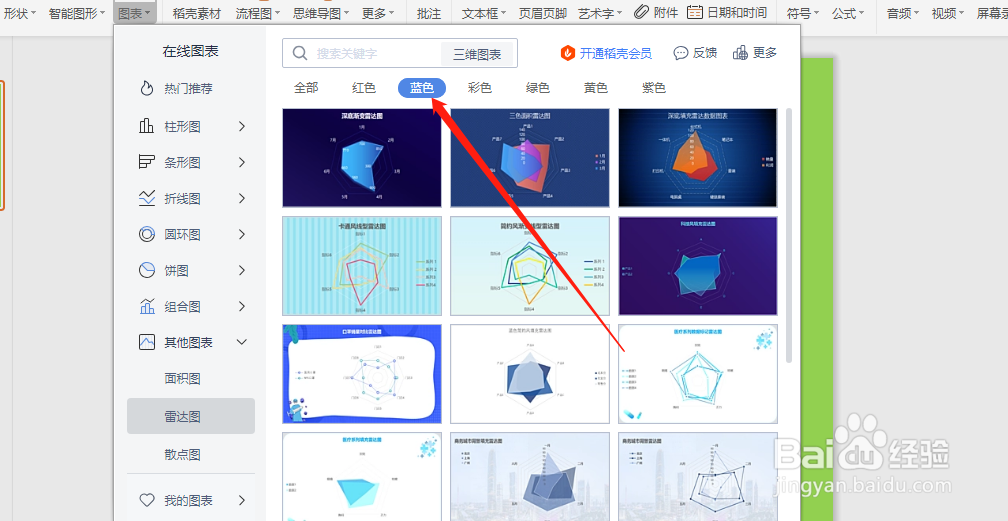
Task: Click the 开通稻壳会员 link
Action: pyautogui.click(x=615, y=53)
